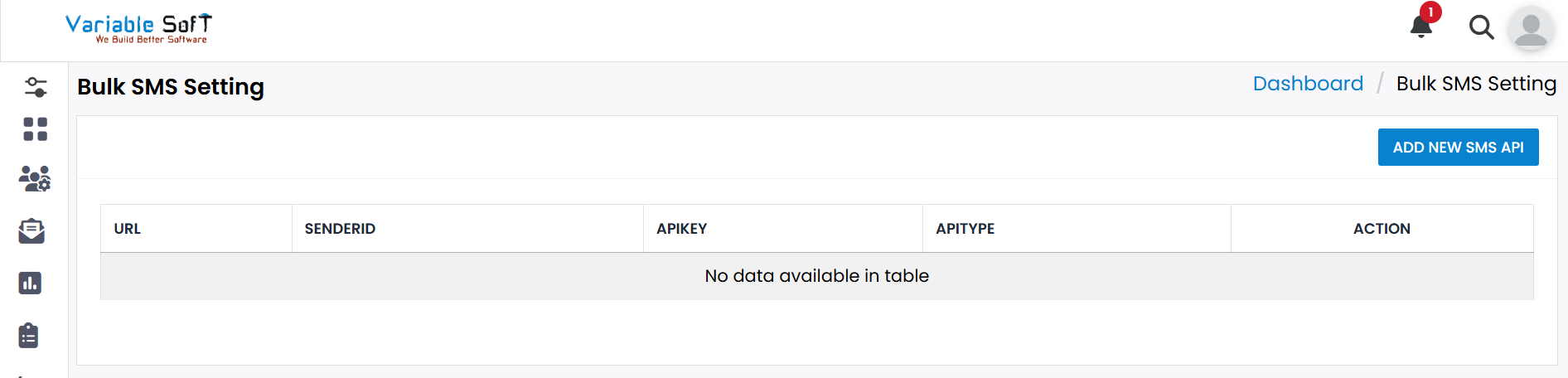Click the APITYPE column header

click(x=965, y=229)
